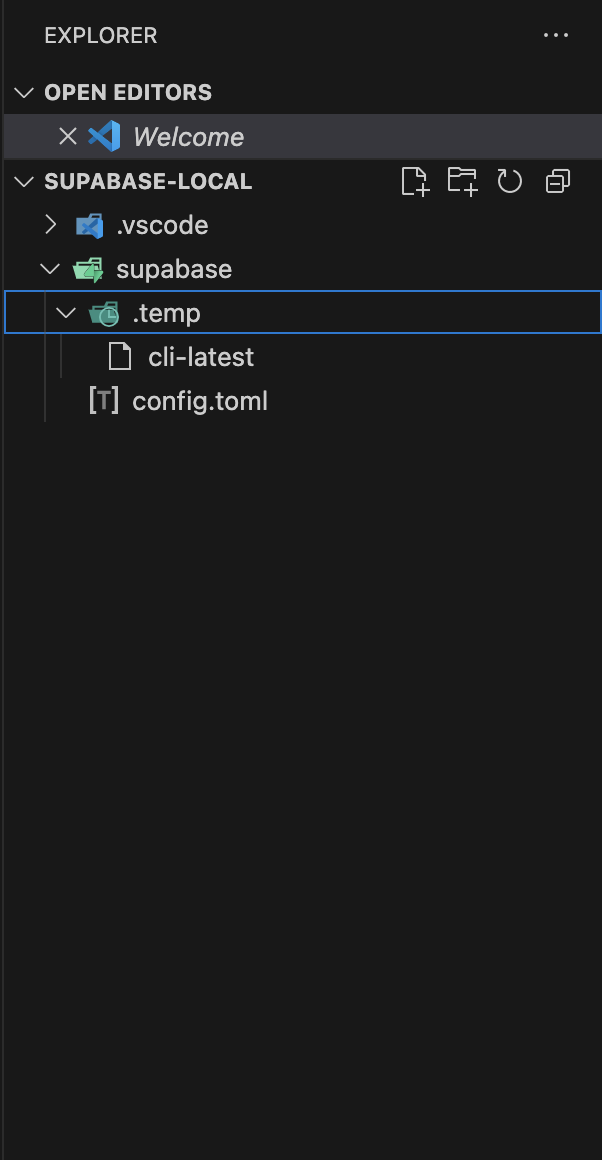Close the Welcome editor with X
This screenshot has height=1160, width=602.
pos(68,137)
